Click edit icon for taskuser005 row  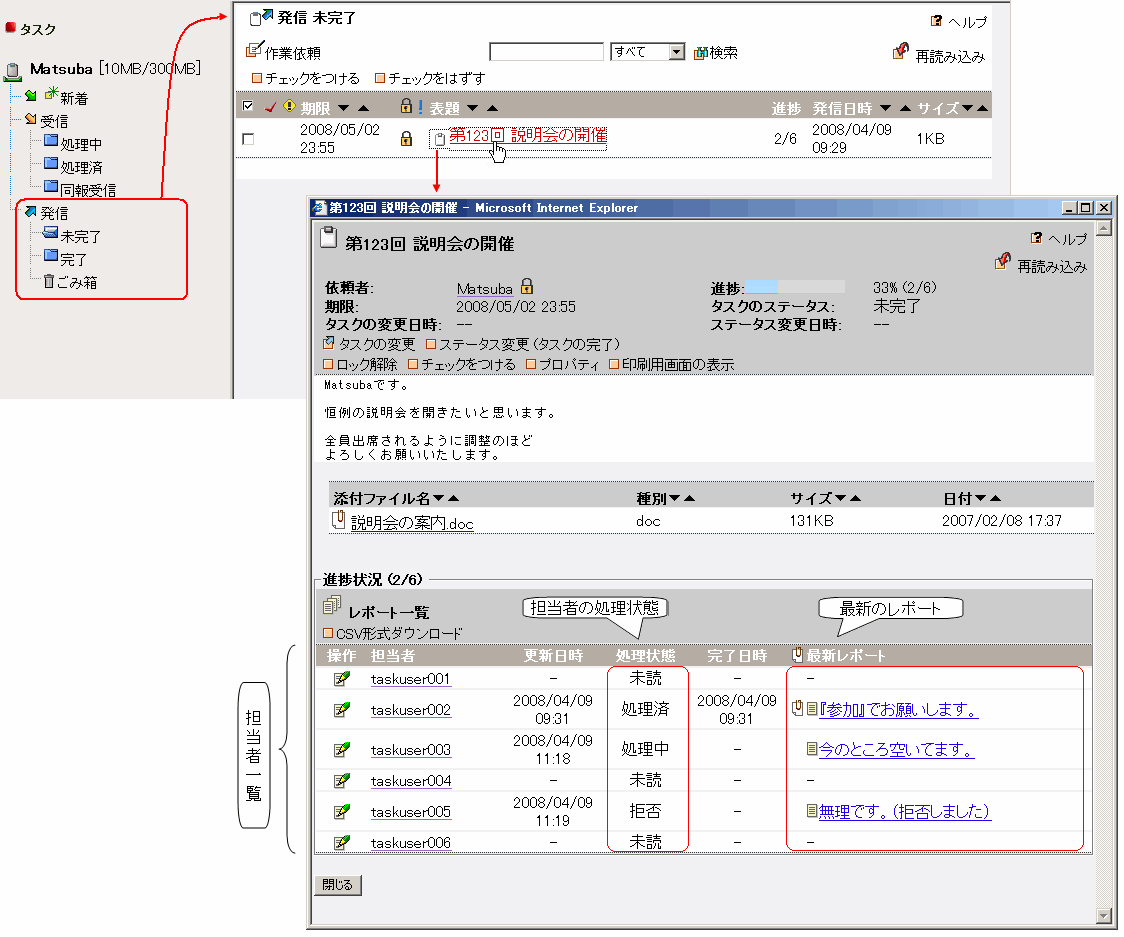coord(342,811)
